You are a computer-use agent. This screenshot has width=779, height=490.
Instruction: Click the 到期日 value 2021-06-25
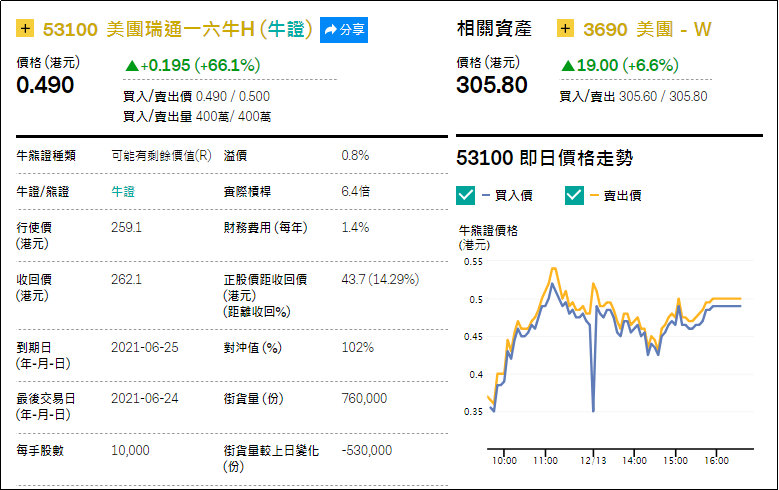[145, 347]
